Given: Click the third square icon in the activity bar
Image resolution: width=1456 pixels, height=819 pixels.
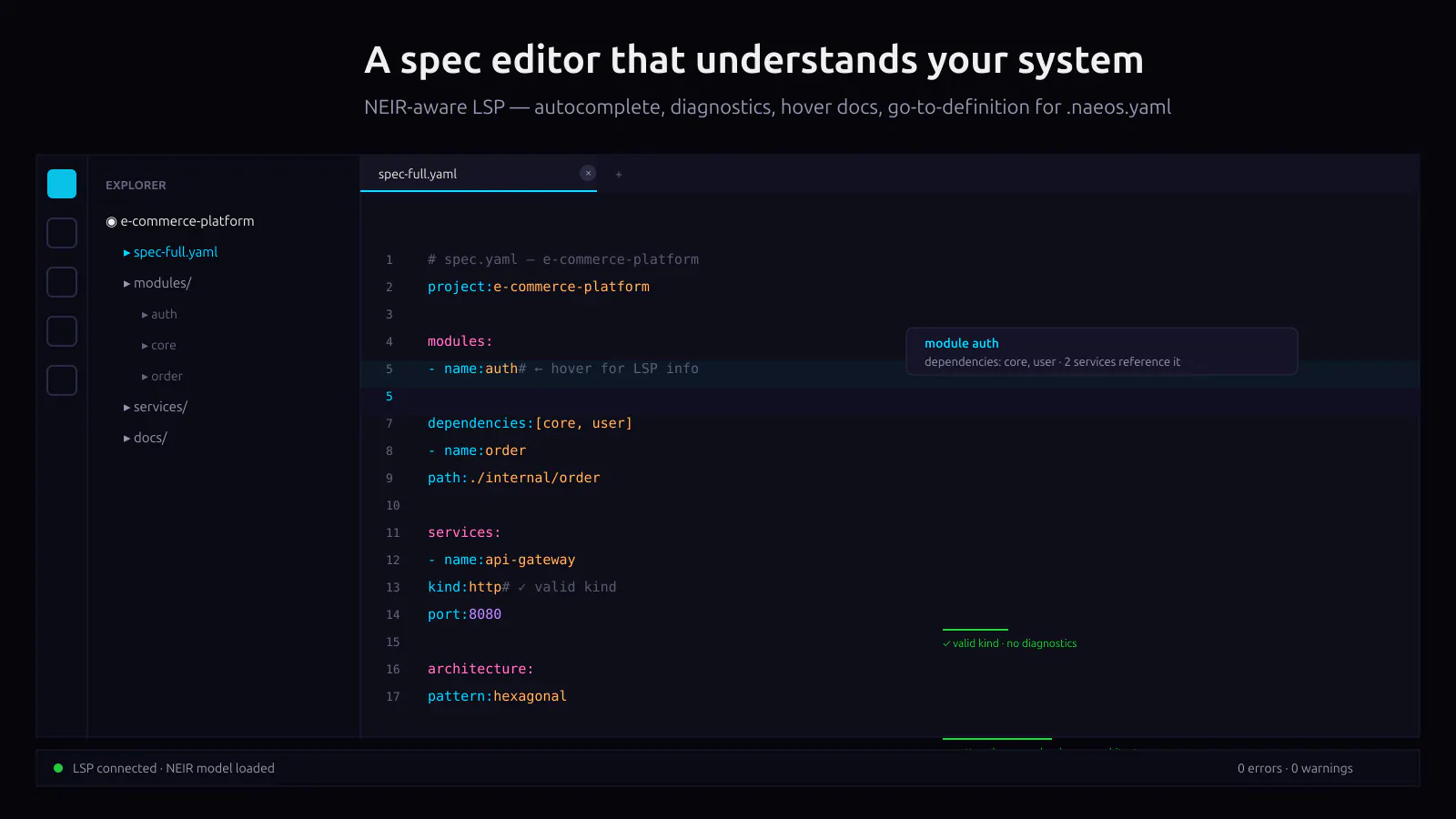Looking at the screenshot, I should pyautogui.click(x=62, y=282).
